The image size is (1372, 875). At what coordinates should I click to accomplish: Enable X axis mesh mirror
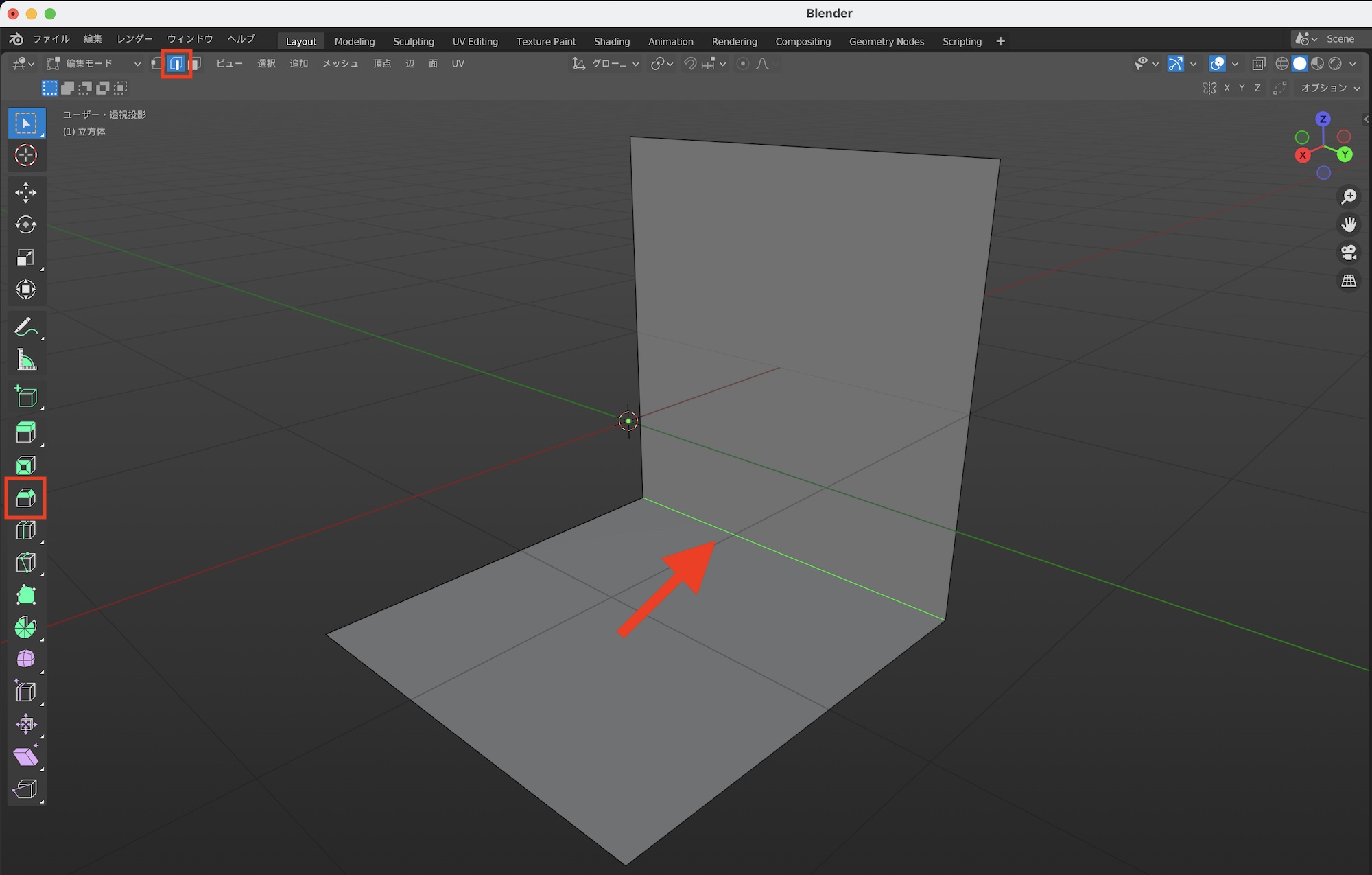tap(1227, 88)
